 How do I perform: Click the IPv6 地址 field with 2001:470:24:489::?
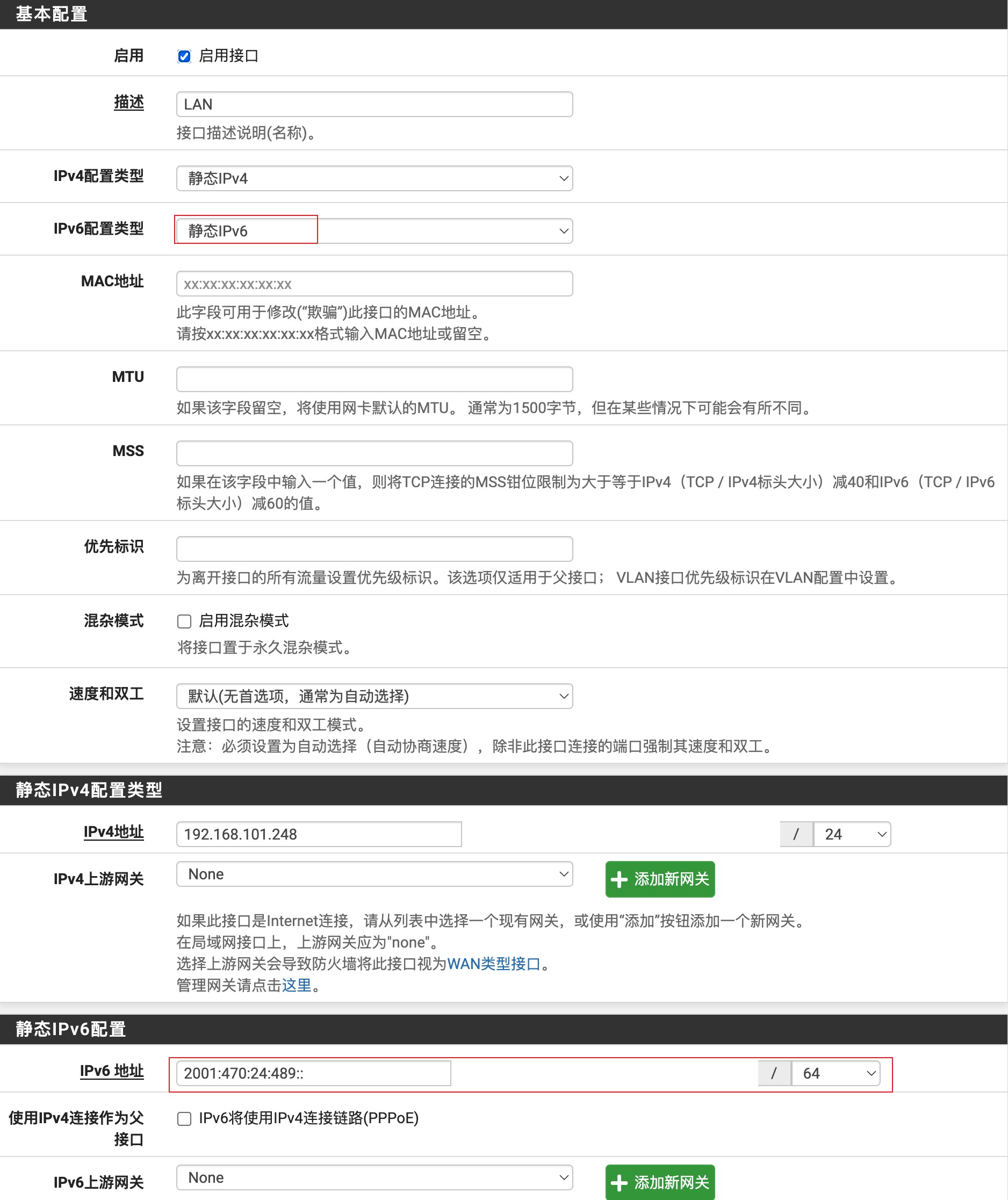click(313, 1073)
